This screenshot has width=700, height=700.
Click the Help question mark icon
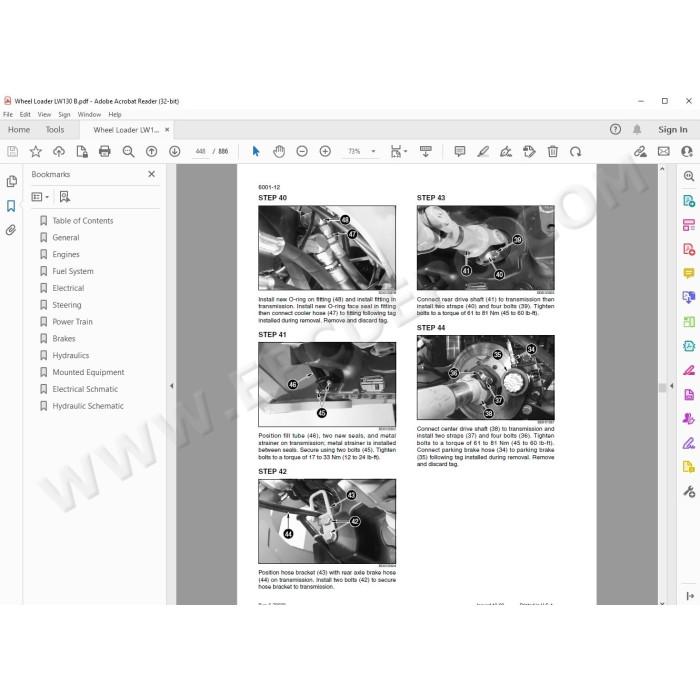(615, 129)
